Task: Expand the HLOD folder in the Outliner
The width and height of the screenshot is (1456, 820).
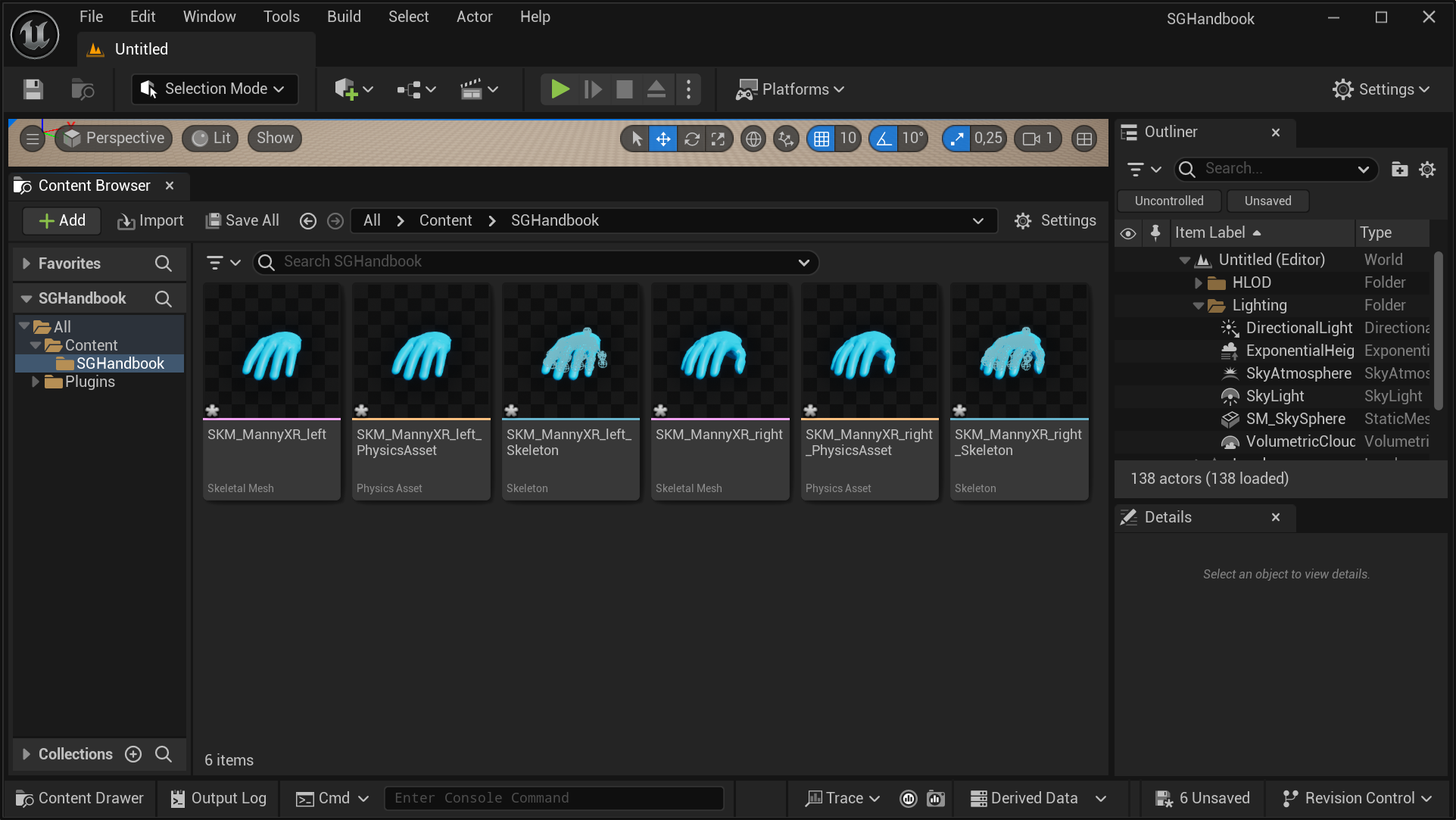Action: click(1198, 282)
